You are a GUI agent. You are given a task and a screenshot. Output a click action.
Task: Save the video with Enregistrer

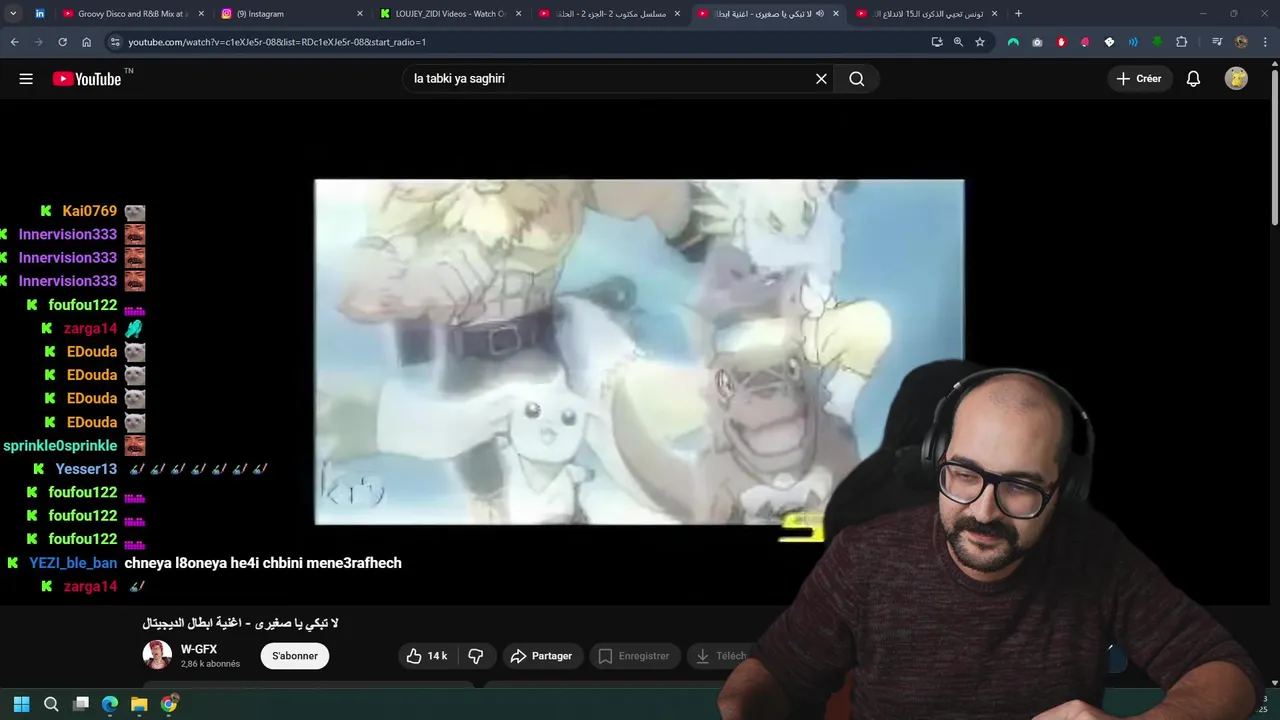tap(634, 656)
